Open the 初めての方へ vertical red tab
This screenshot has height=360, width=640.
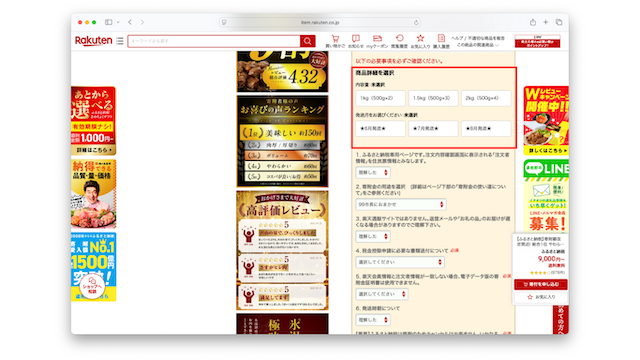(561, 320)
